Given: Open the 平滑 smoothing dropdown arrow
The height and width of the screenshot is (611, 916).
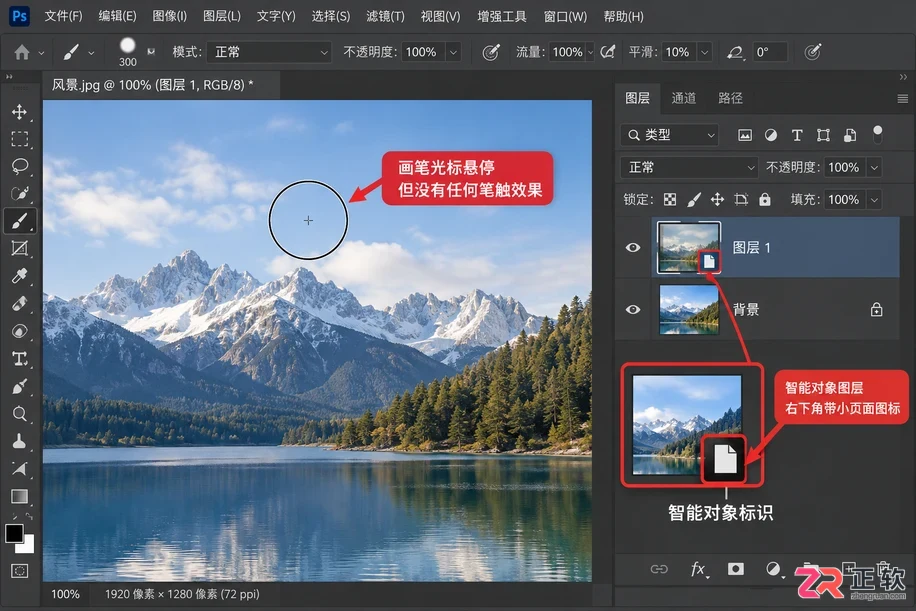Looking at the screenshot, I should tap(705, 52).
